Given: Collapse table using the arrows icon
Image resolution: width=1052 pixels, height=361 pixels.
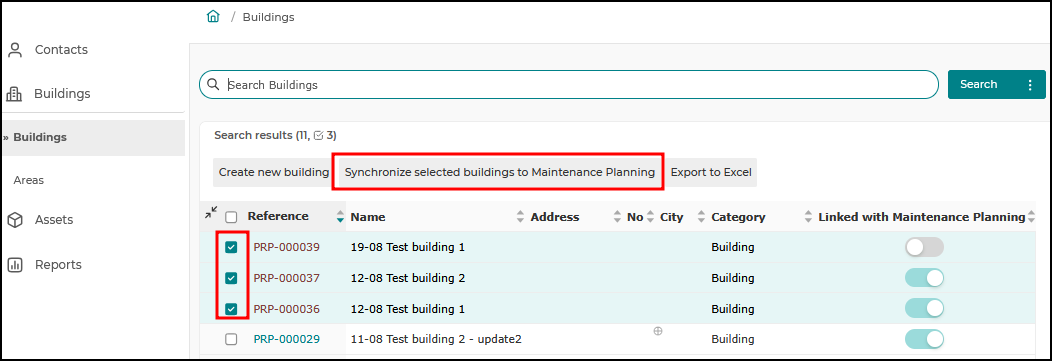Looking at the screenshot, I should click(211, 213).
